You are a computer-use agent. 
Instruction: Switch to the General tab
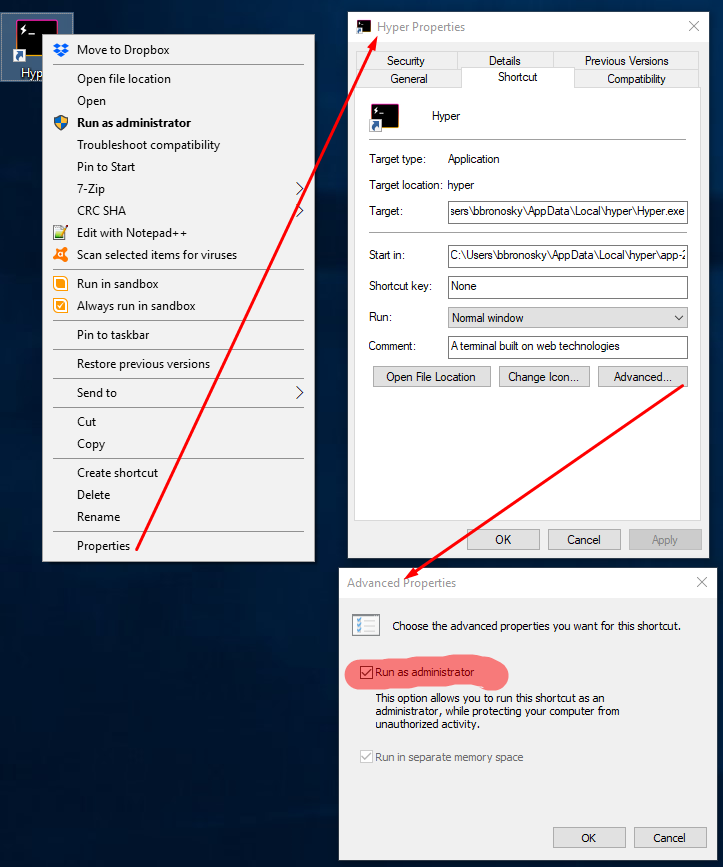(x=408, y=79)
